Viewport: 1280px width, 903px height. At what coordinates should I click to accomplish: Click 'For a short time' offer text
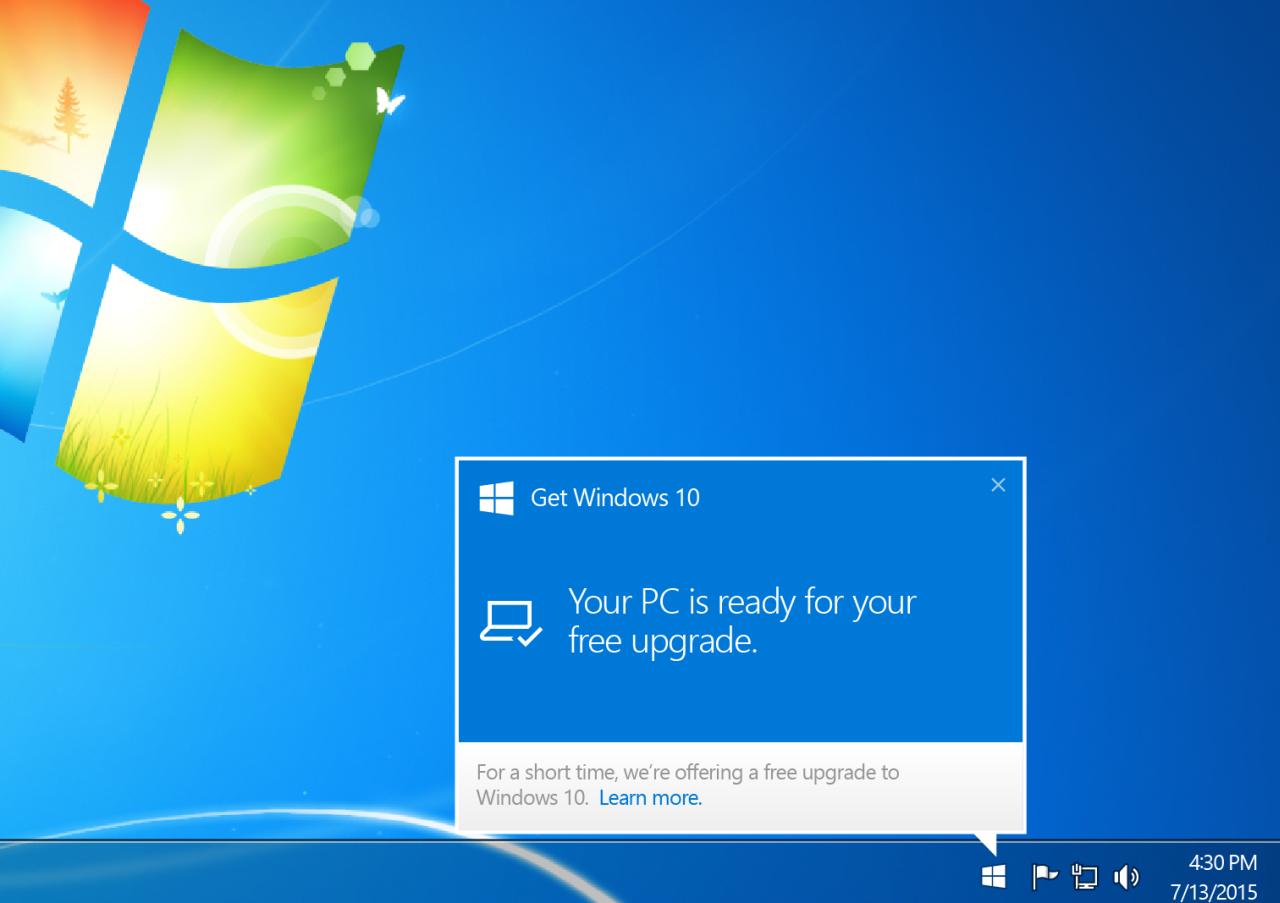coord(687,785)
